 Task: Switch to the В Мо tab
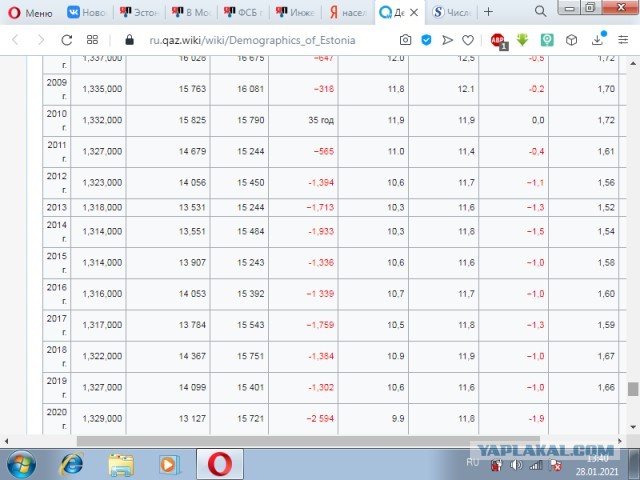point(191,13)
